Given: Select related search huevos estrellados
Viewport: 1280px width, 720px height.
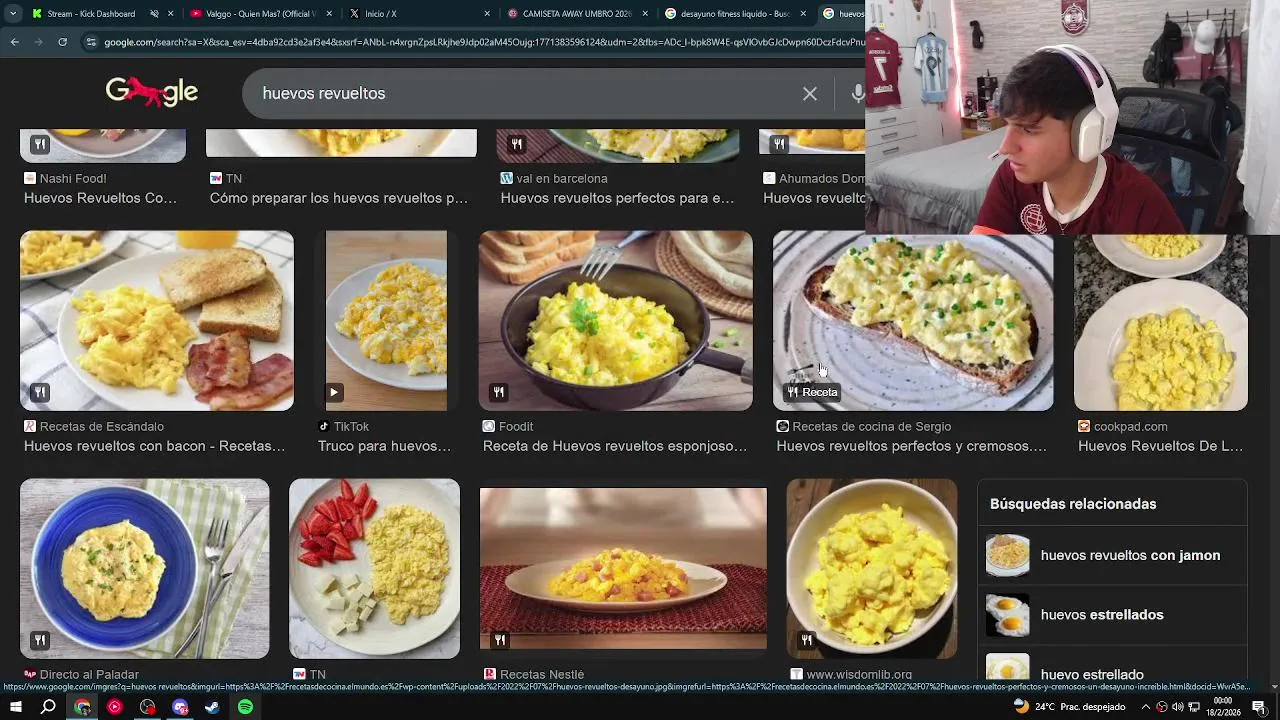Looking at the screenshot, I should [x=1112, y=614].
